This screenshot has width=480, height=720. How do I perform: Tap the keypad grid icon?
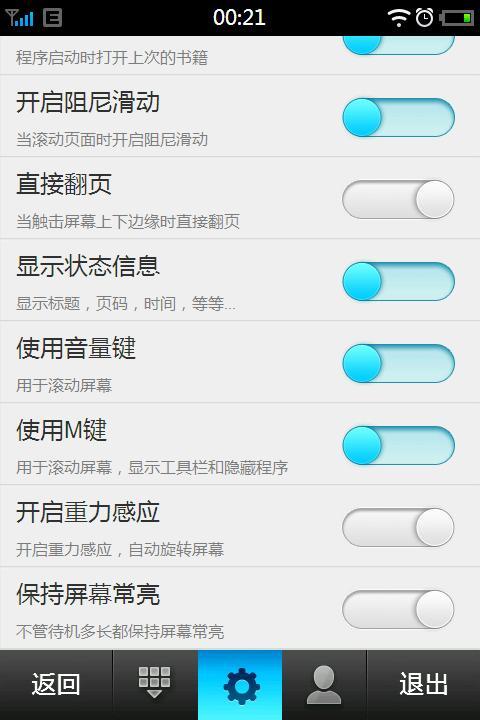click(x=155, y=683)
